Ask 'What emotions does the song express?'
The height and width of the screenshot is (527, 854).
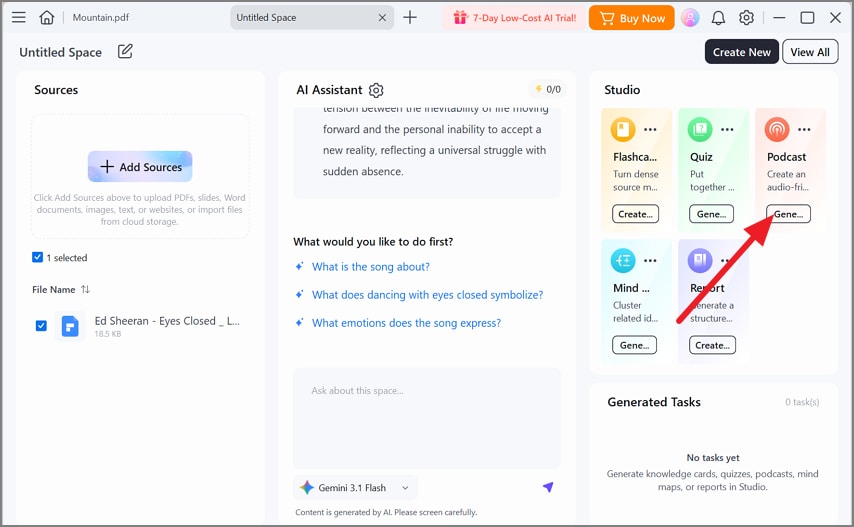coord(406,323)
